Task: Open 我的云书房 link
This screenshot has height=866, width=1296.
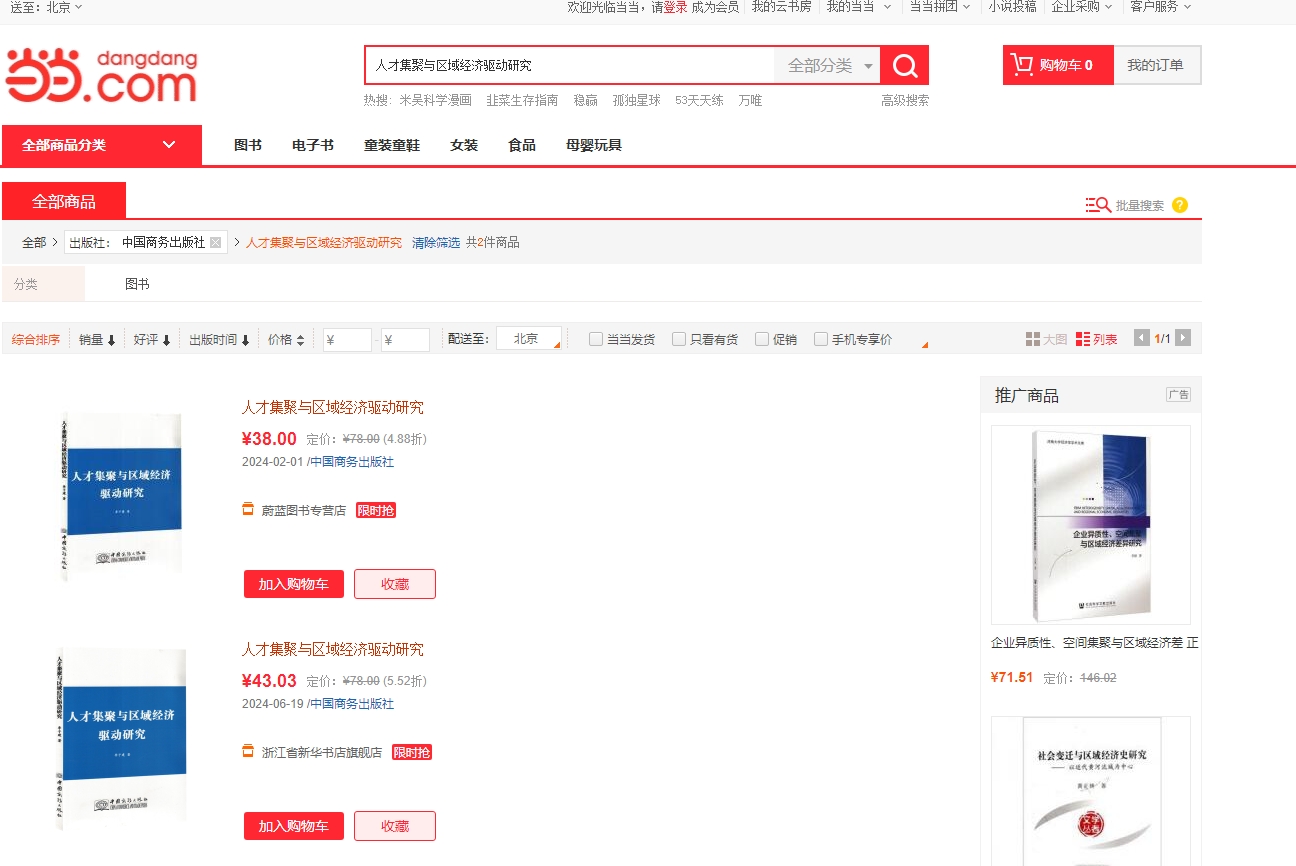Action: [781, 7]
